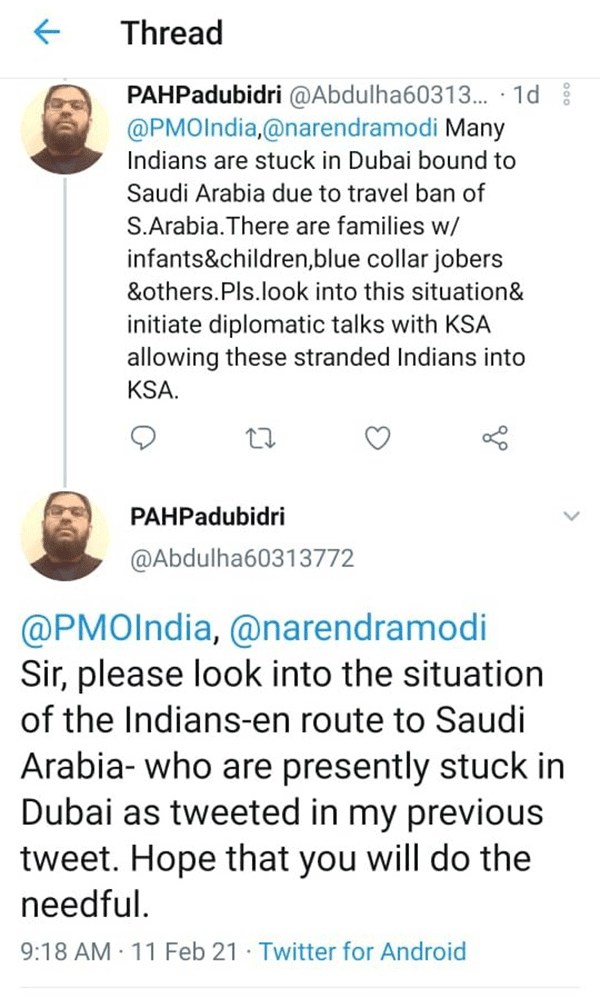Open @PMOIndia mention in first tweet
The width and height of the screenshot is (600, 998).
pyautogui.click(x=184, y=129)
